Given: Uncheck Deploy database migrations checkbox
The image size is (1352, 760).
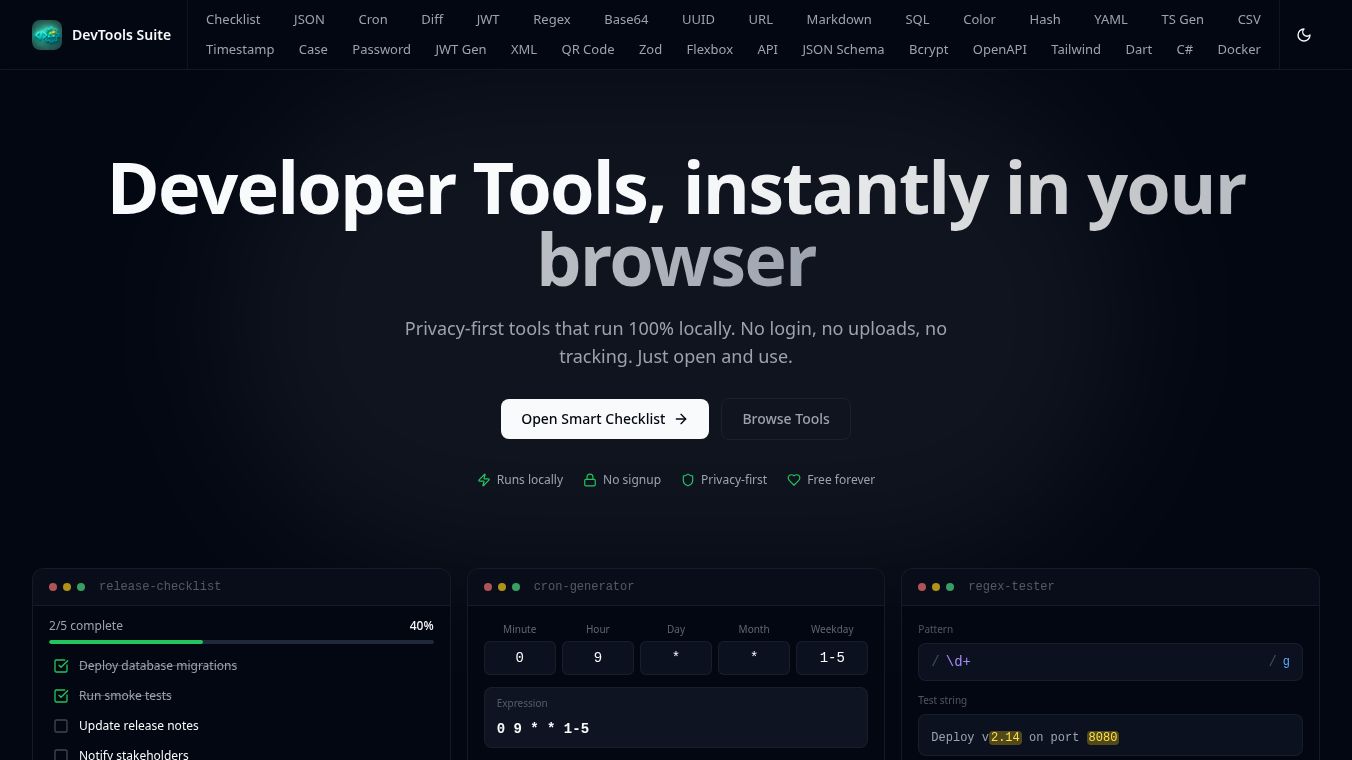Looking at the screenshot, I should pyautogui.click(x=61, y=666).
